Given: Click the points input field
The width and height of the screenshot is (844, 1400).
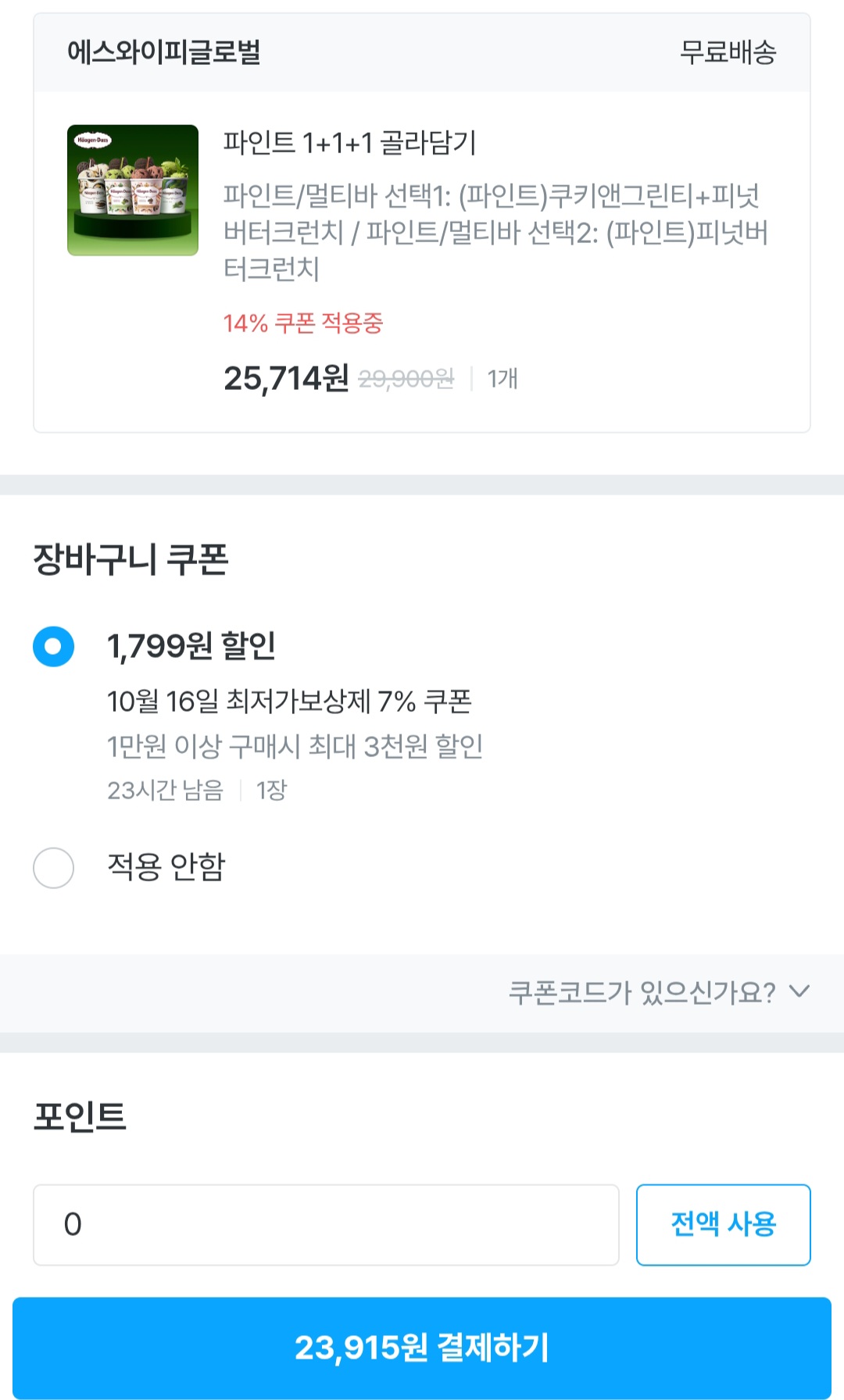Looking at the screenshot, I should pos(326,1224).
